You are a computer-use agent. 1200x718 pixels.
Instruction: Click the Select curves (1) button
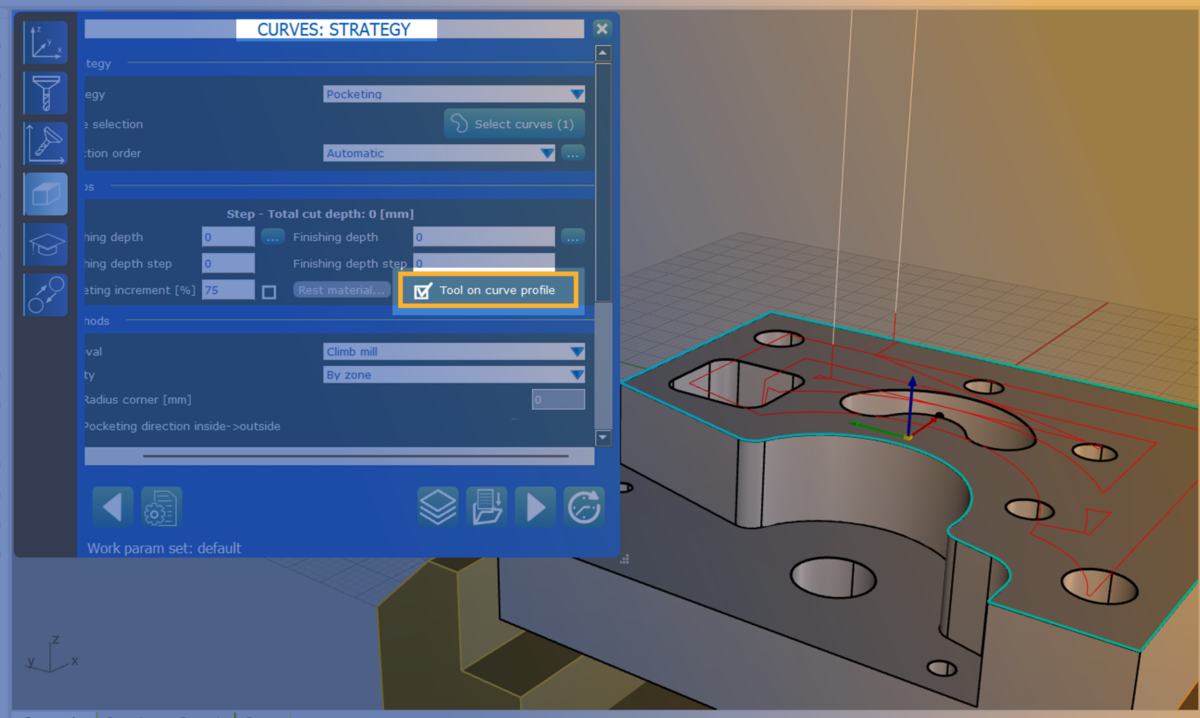(x=514, y=124)
